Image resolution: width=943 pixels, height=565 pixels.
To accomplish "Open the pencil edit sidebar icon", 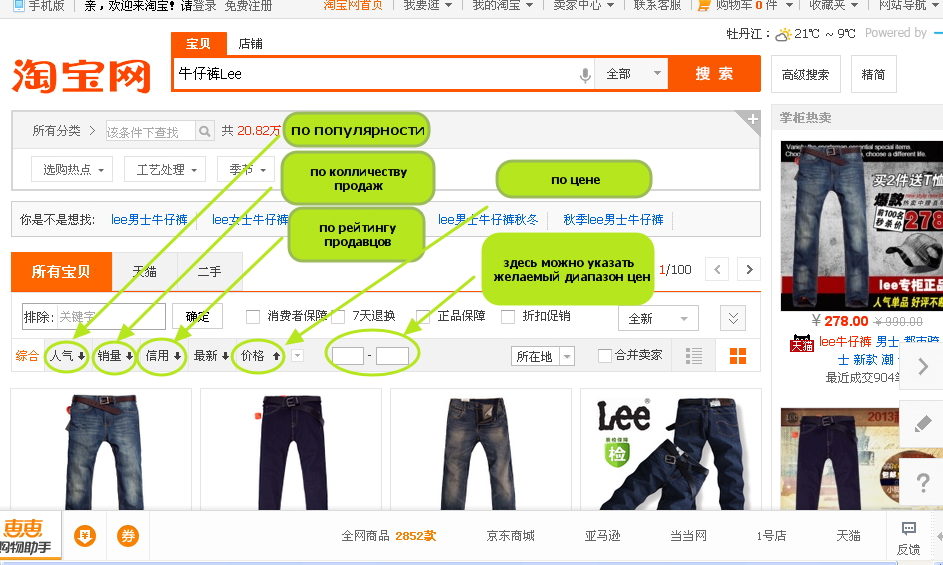I will [x=923, y=424].
